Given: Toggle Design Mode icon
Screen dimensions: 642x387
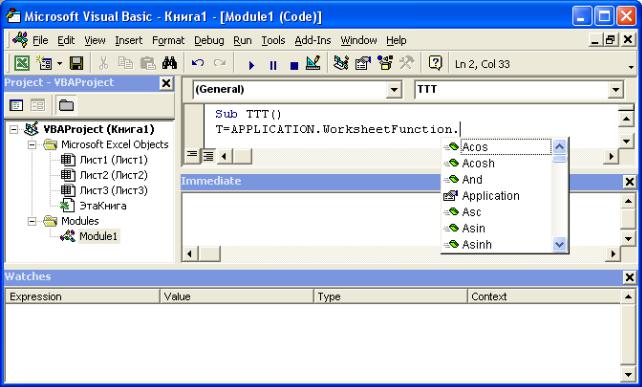Looking at the screenshot, I should coord(313,63).
